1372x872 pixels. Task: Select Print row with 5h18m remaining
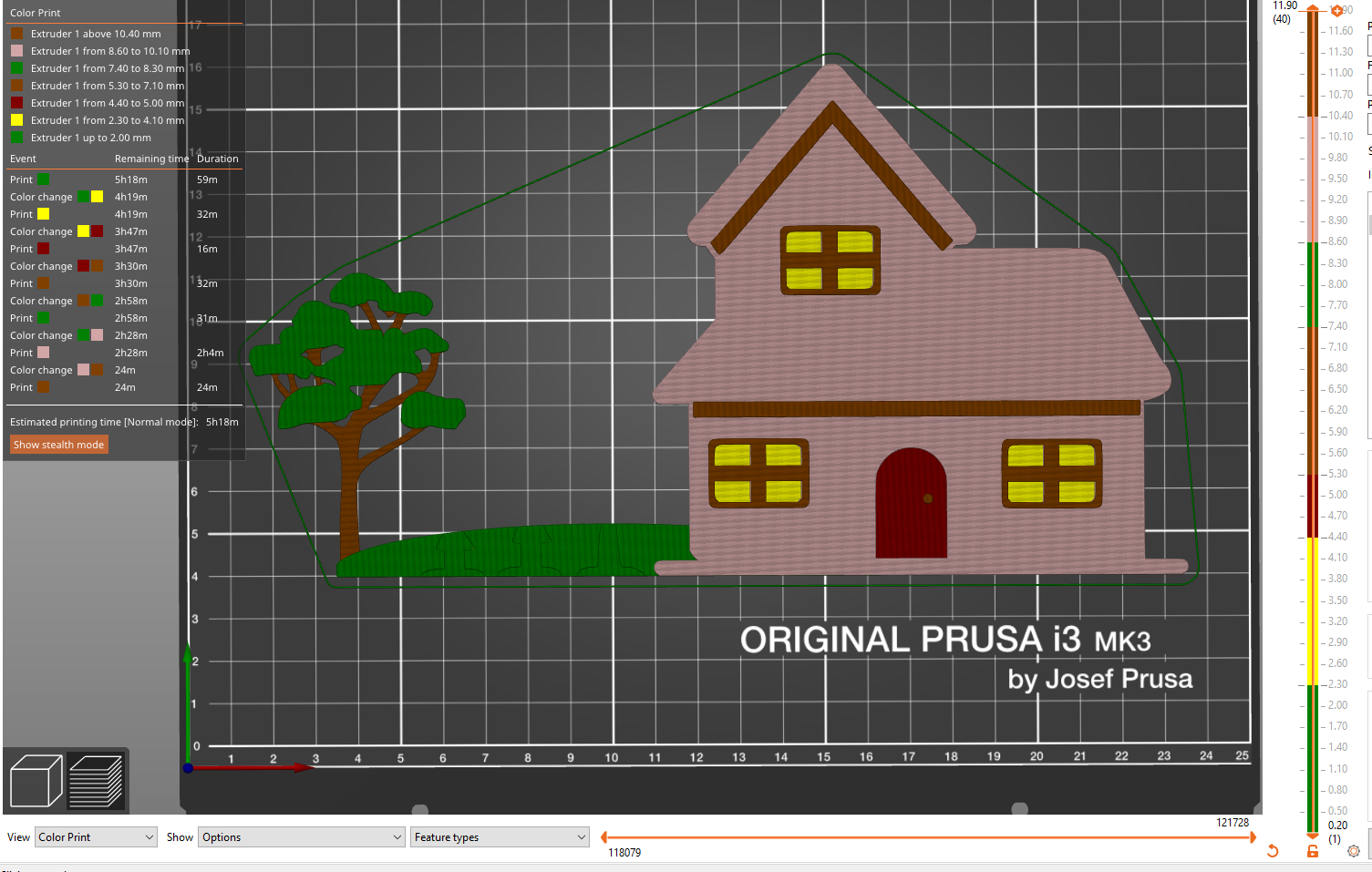pyautogui.click(x=125, y=180)
